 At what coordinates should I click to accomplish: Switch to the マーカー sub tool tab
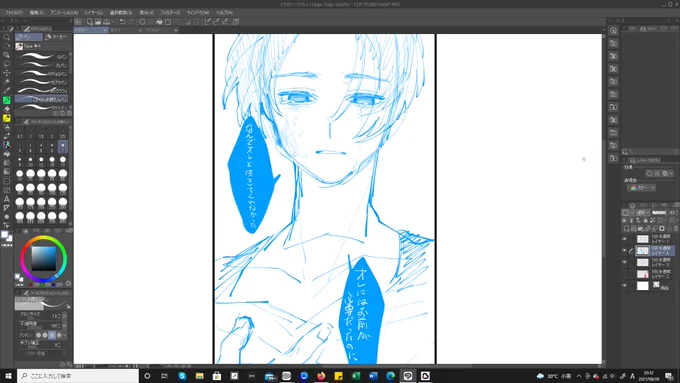(x=56, y=37)
